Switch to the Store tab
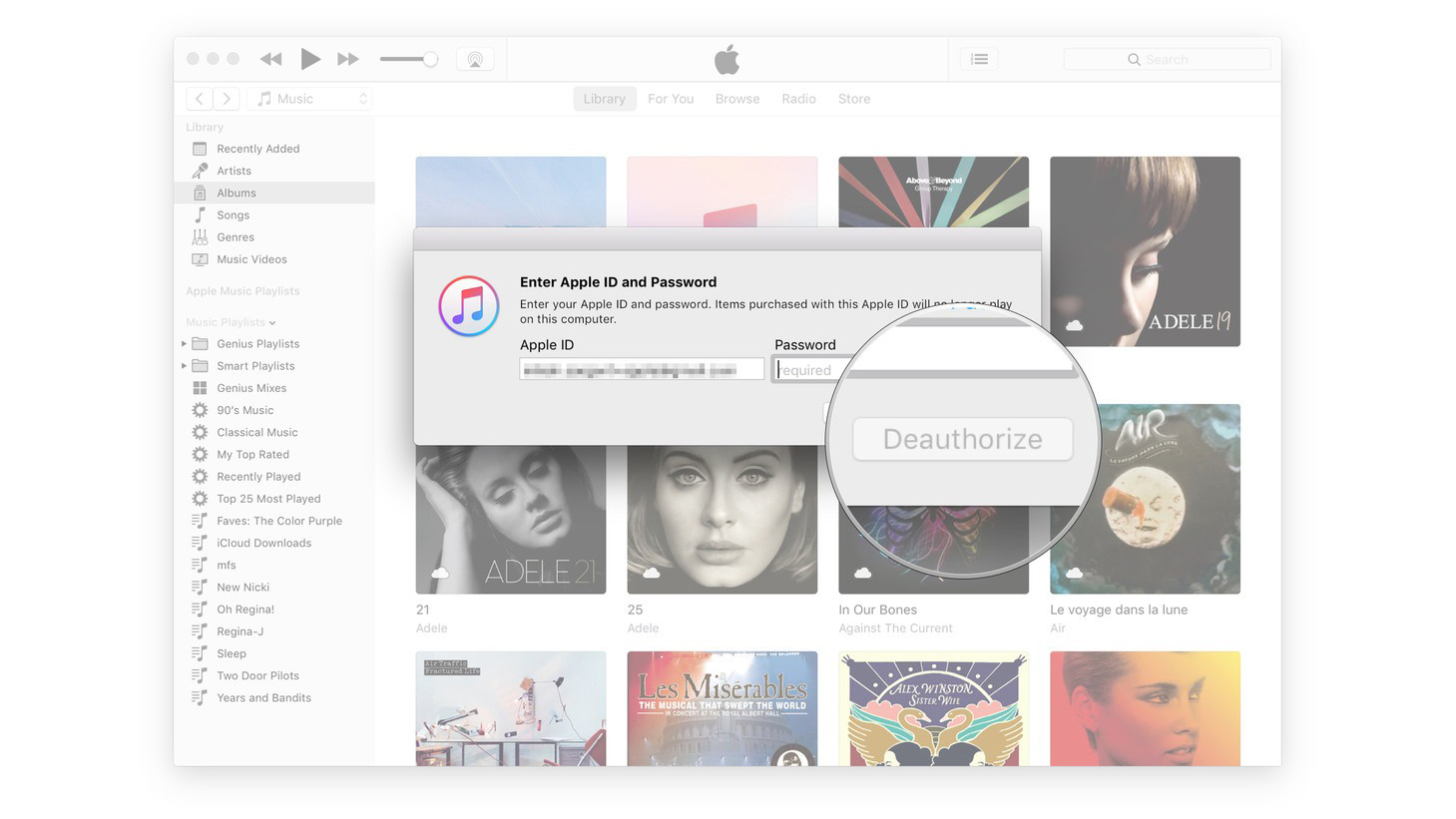This screenshot has height=819, width=1456. point(854,99)
